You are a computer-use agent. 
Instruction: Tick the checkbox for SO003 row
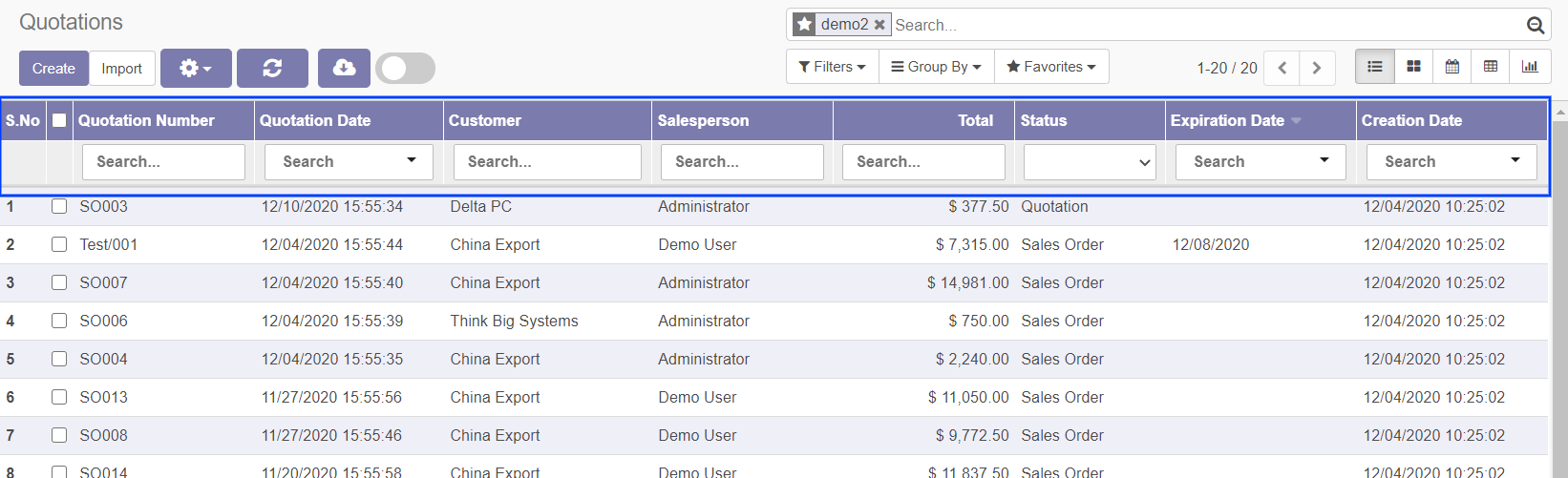pyautogui.click(x=59, y=206)
